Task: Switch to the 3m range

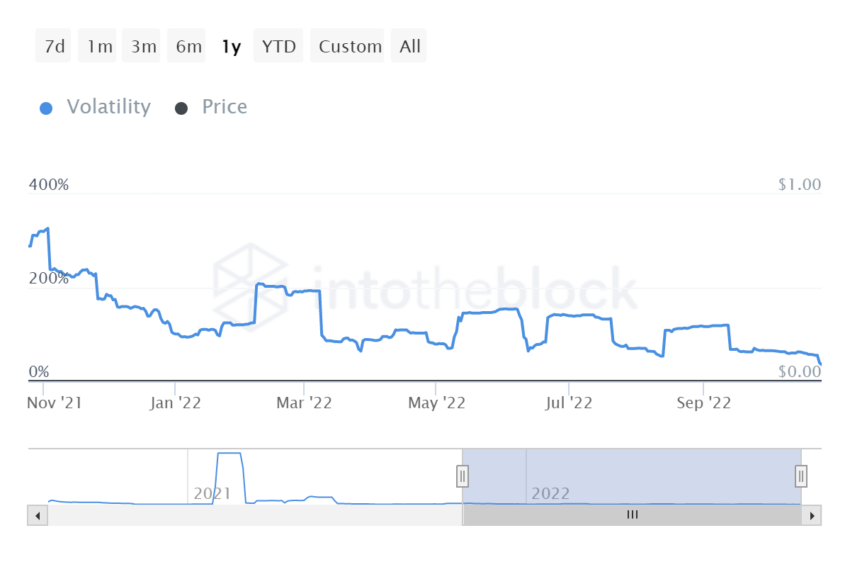Action: [143, 46]
